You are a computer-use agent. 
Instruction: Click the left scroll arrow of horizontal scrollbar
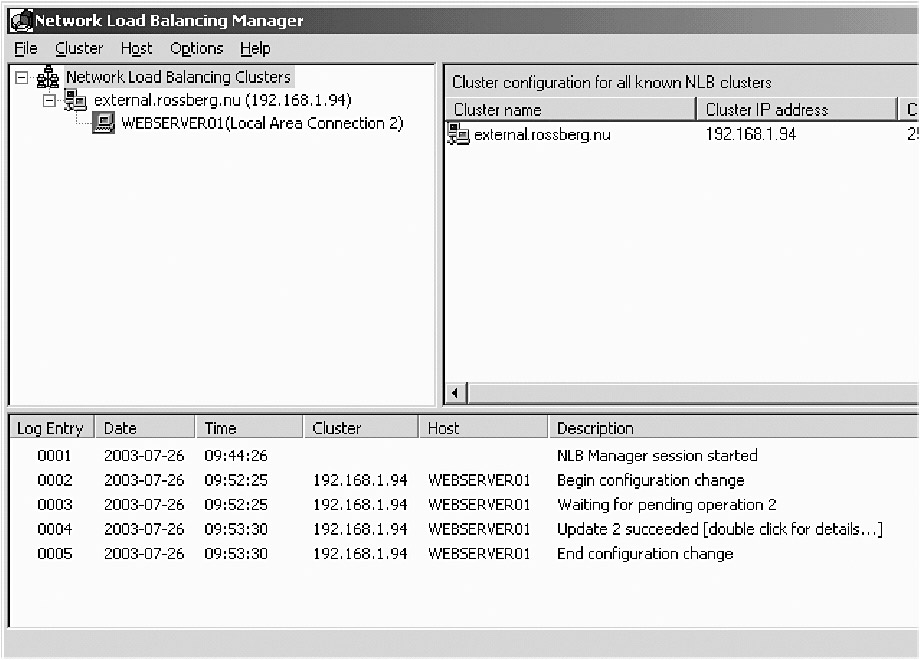(456, 393)
